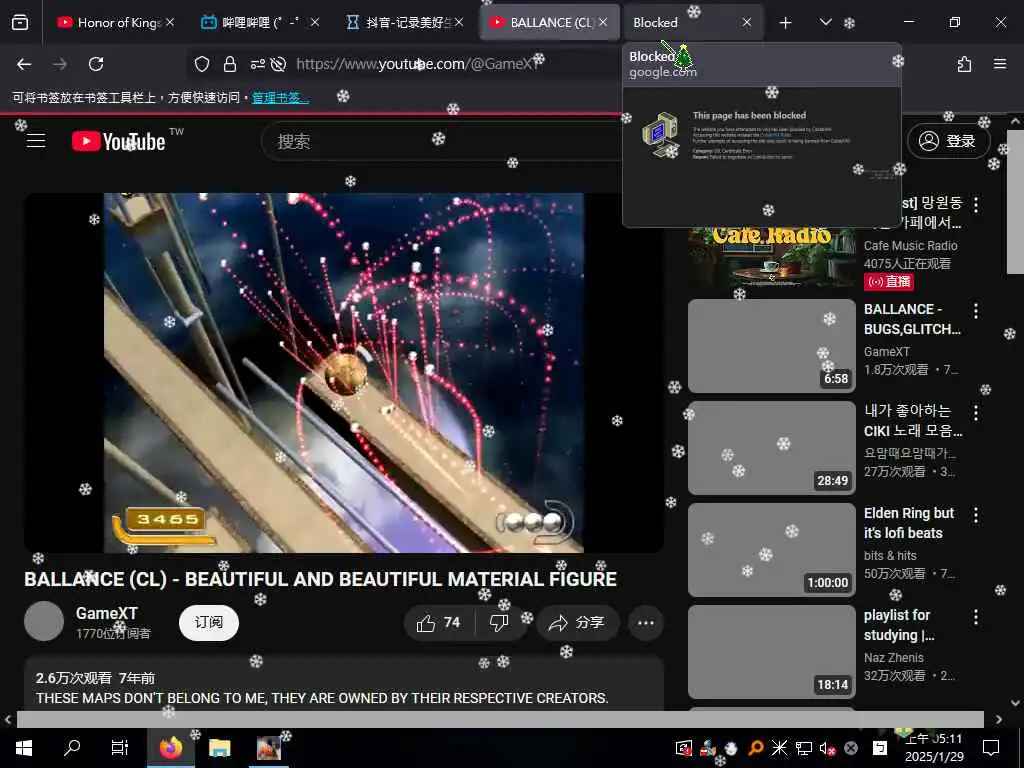Open Elden Ring but it's lofi beats
This screenshot has width=1024, height=768.
point(909,523)
